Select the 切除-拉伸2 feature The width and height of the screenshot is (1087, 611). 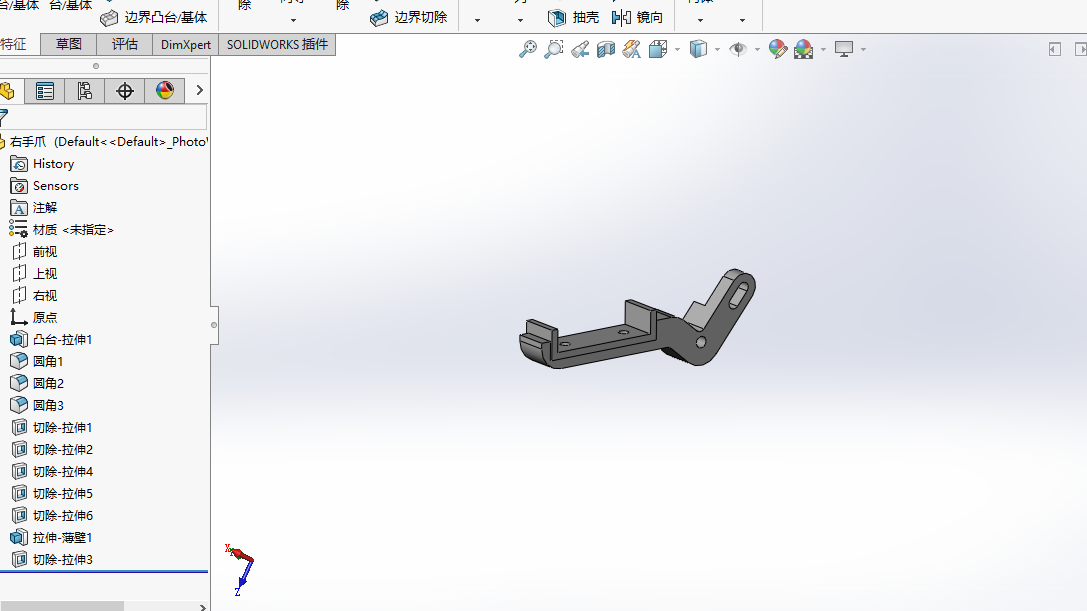52,449
